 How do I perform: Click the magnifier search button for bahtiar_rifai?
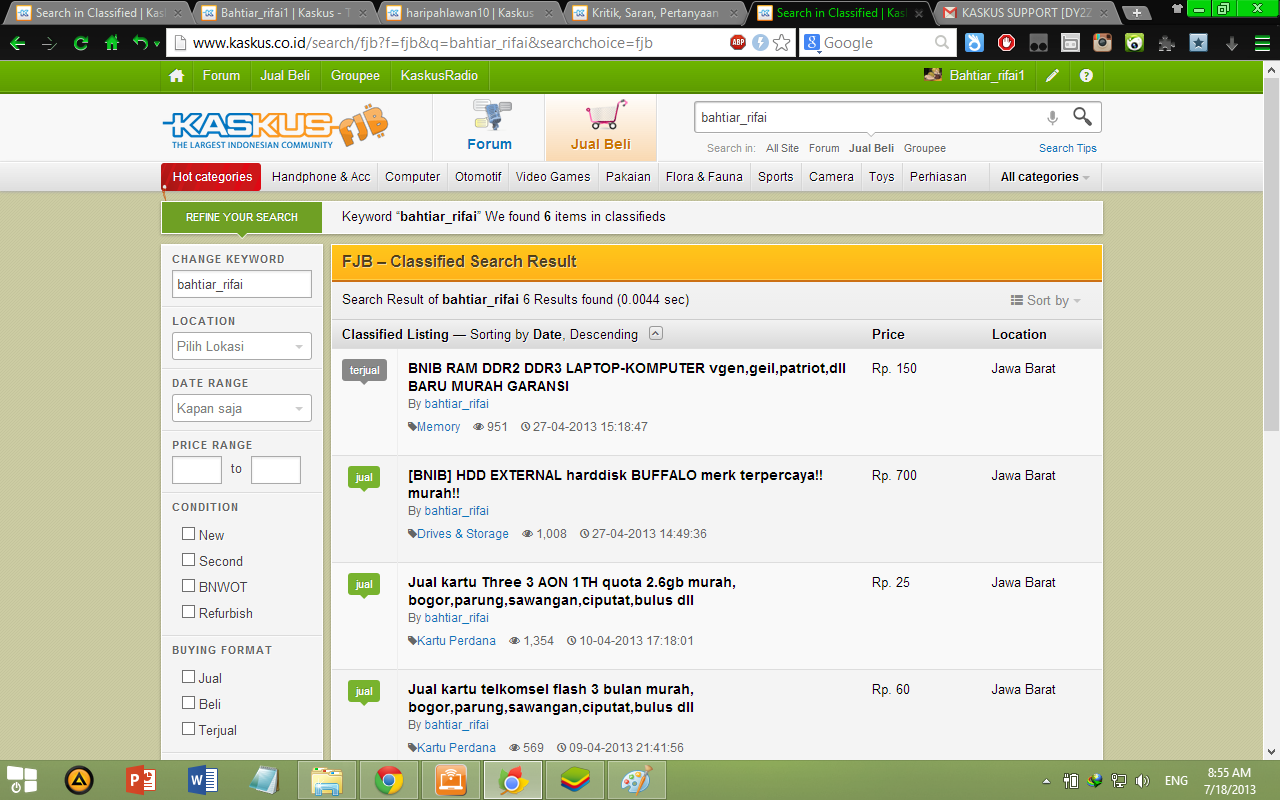1082,117
